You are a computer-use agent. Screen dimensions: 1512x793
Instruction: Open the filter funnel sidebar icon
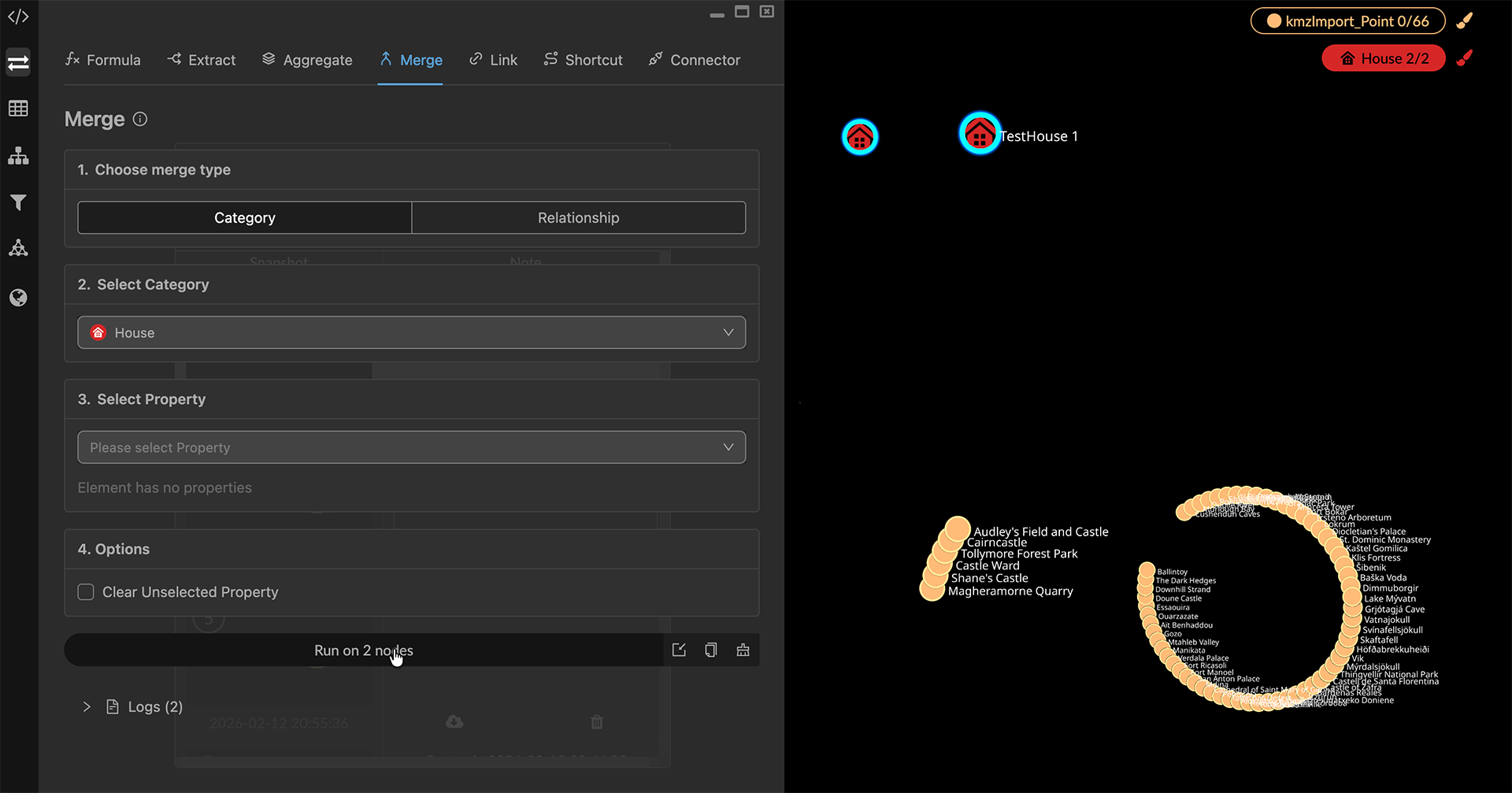(18, 202)
